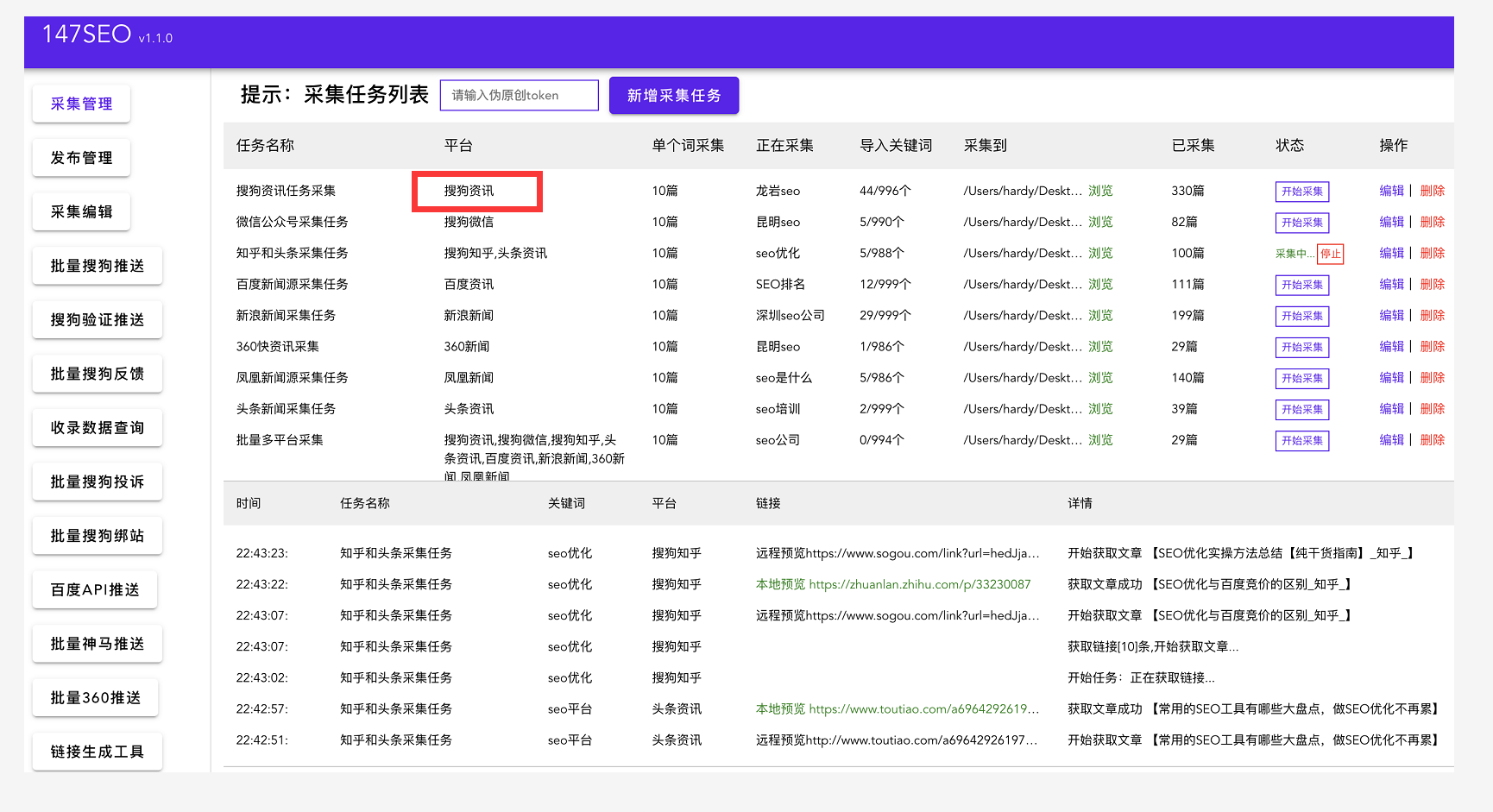Image resolution: width=1493 pixels, height=812 pixels.
Task: Select the 搜狗微信 platform cell
Action: pos(469,222)
